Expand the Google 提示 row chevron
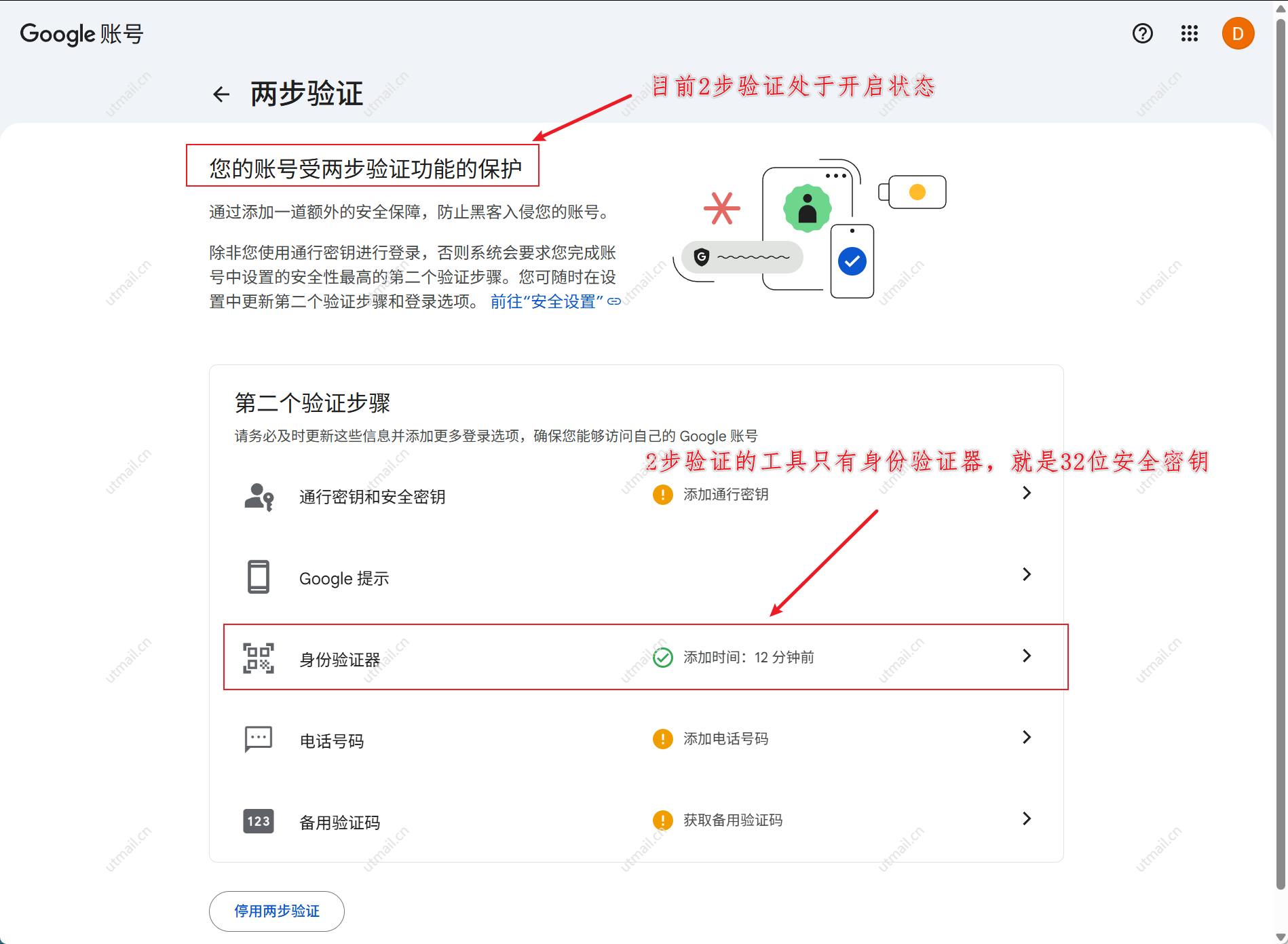This screenshot has width=1288, height=944. 1027,575
